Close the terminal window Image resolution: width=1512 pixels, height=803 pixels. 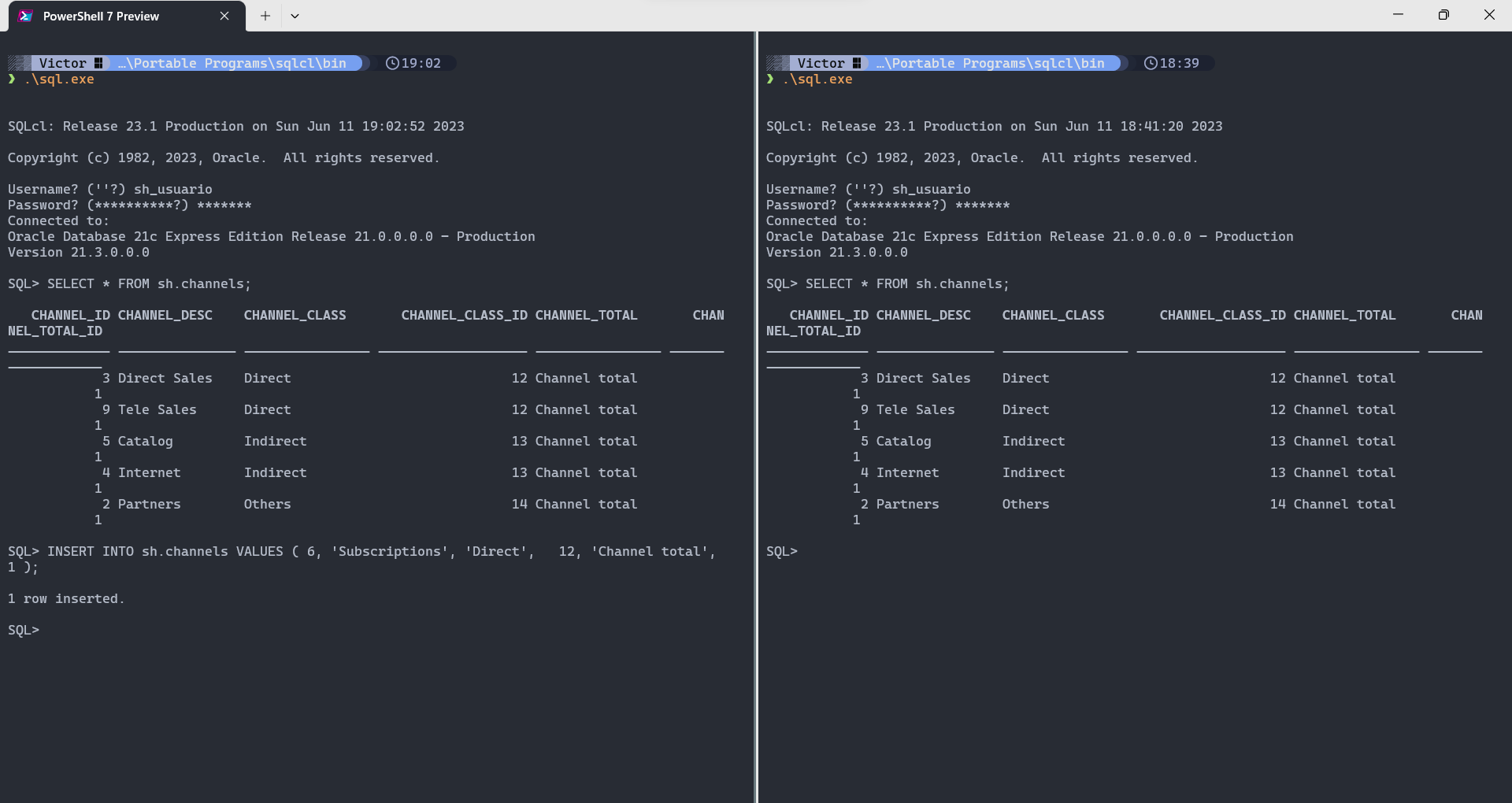(x=1489, y=15)
